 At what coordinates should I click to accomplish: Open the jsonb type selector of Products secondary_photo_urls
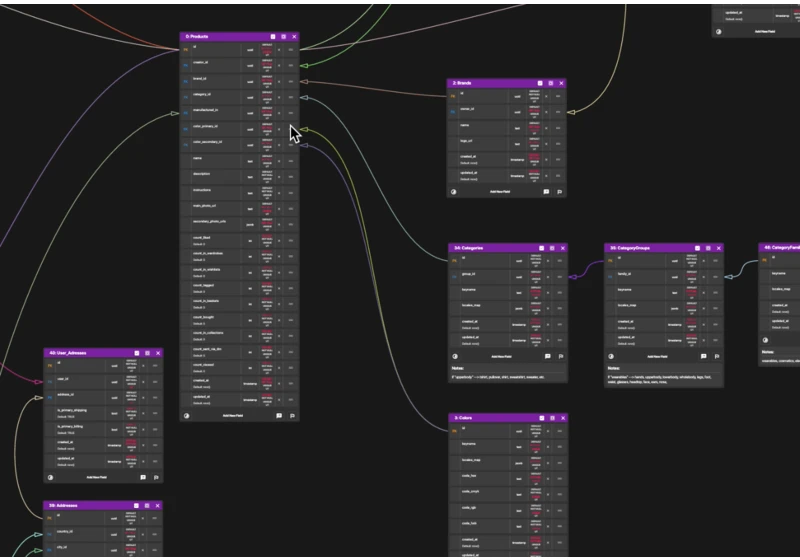pos(251,225)
